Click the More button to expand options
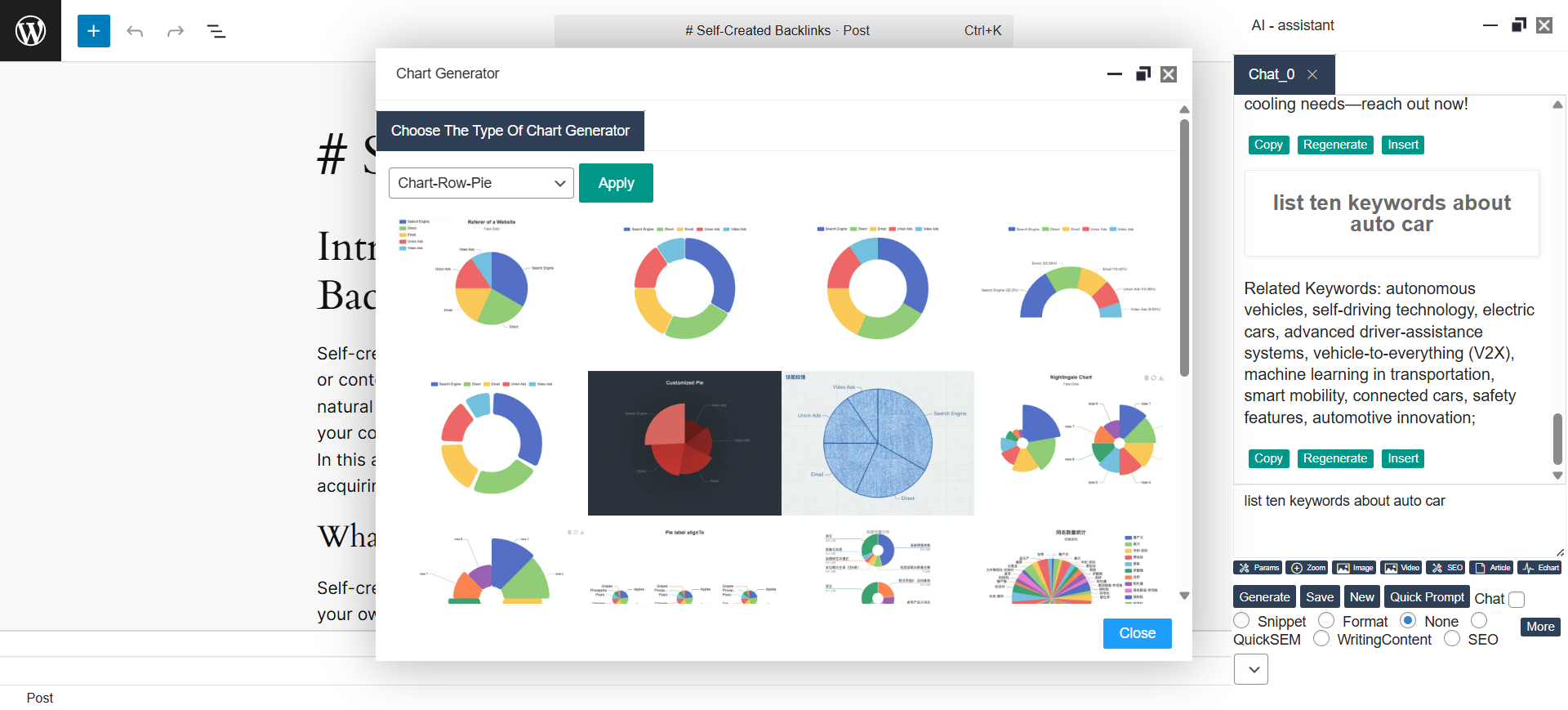Screen dimensions: 1568x710 pos(1539,627)
